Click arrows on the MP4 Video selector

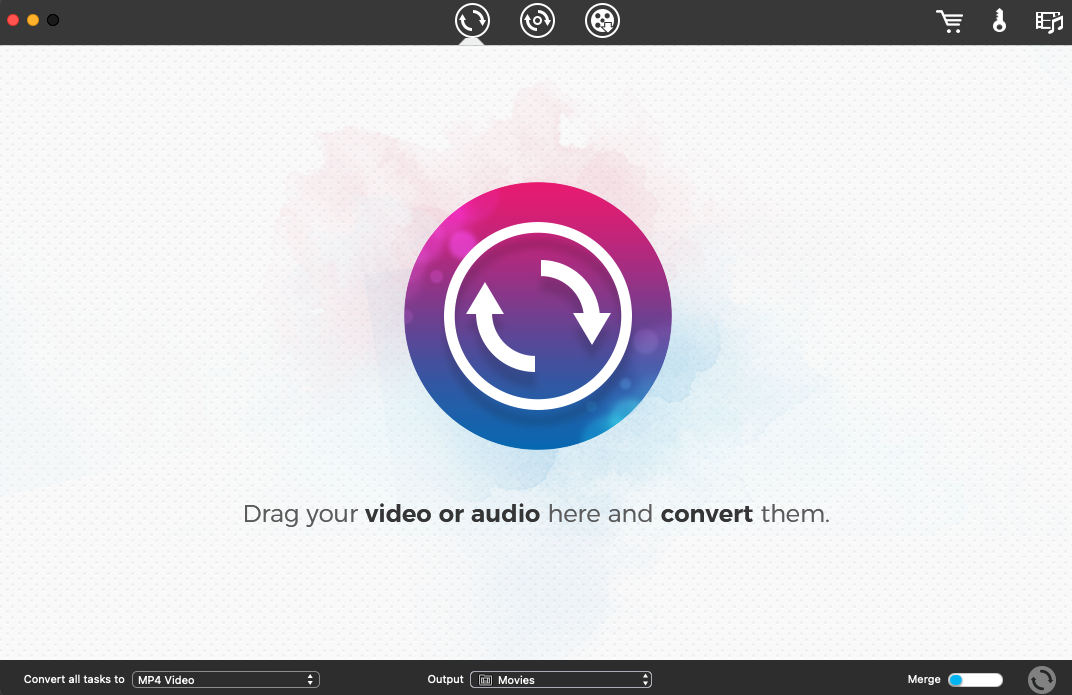[x=311, y=680]
